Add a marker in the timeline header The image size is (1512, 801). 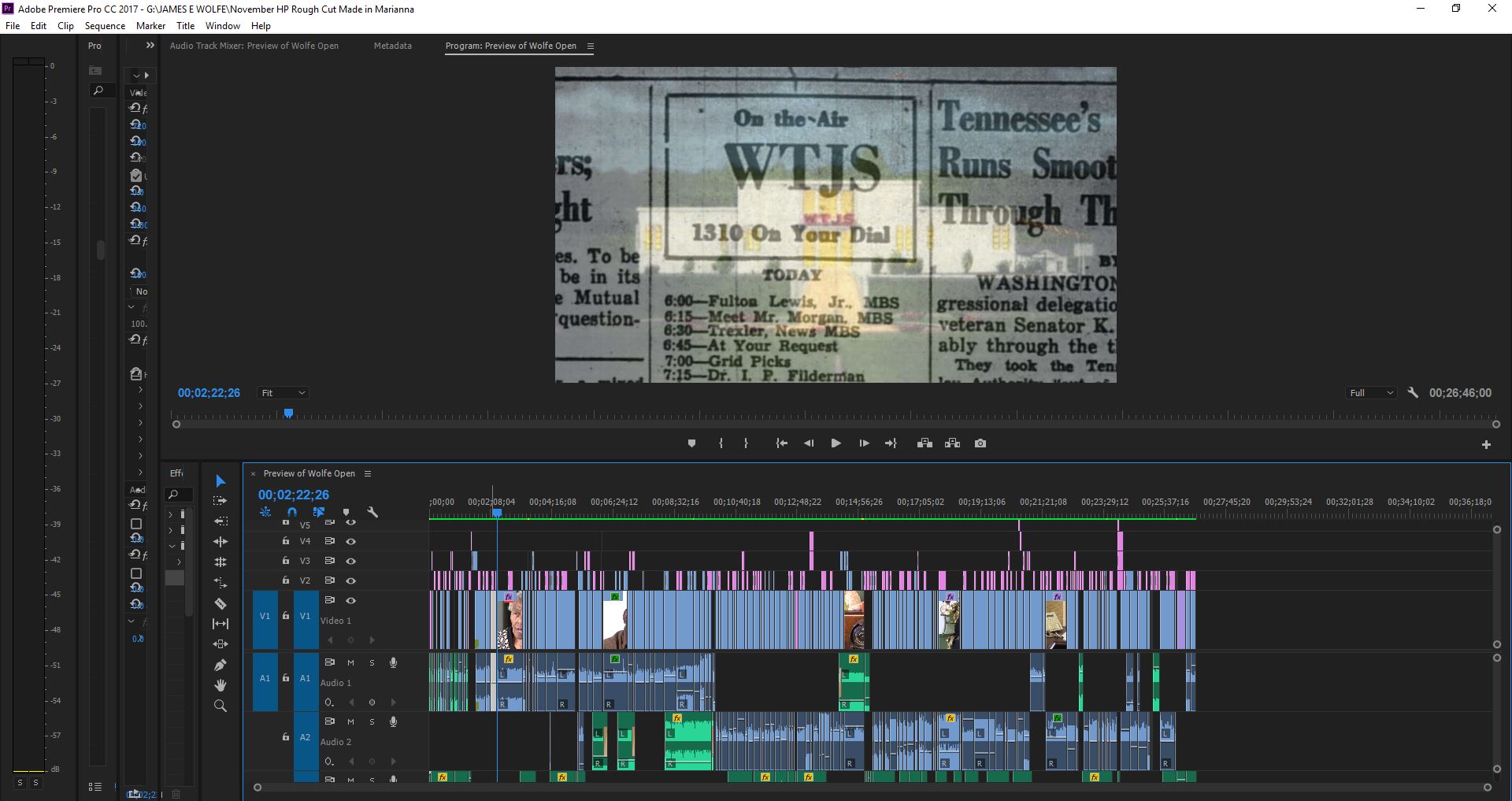pos(346,512)
